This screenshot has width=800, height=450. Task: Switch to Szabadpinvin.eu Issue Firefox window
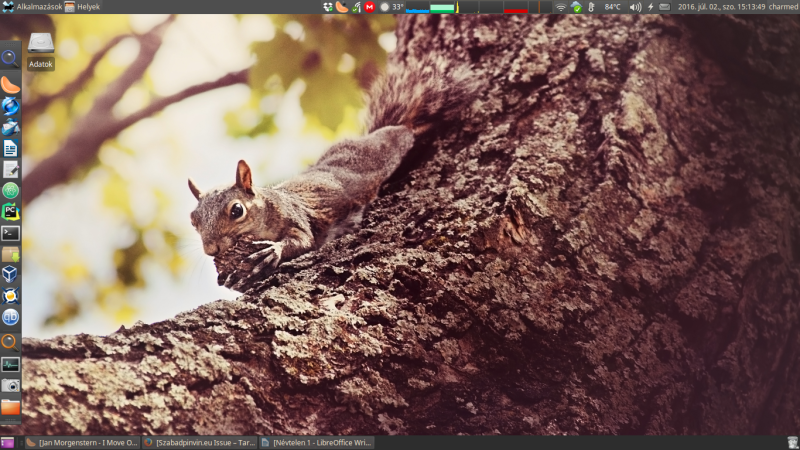click(x=199, y=442)
